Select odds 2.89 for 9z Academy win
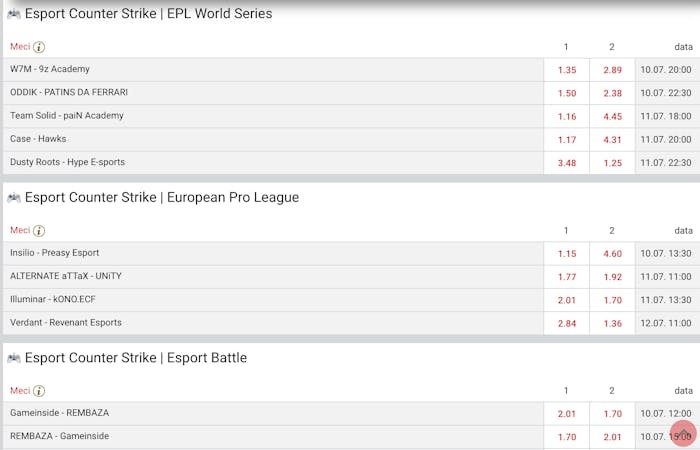 (612, 70)
